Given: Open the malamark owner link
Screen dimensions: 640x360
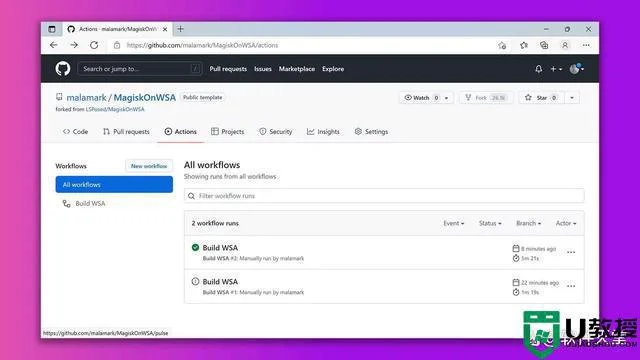Looking at the screenshot, I should coord(86,98).
